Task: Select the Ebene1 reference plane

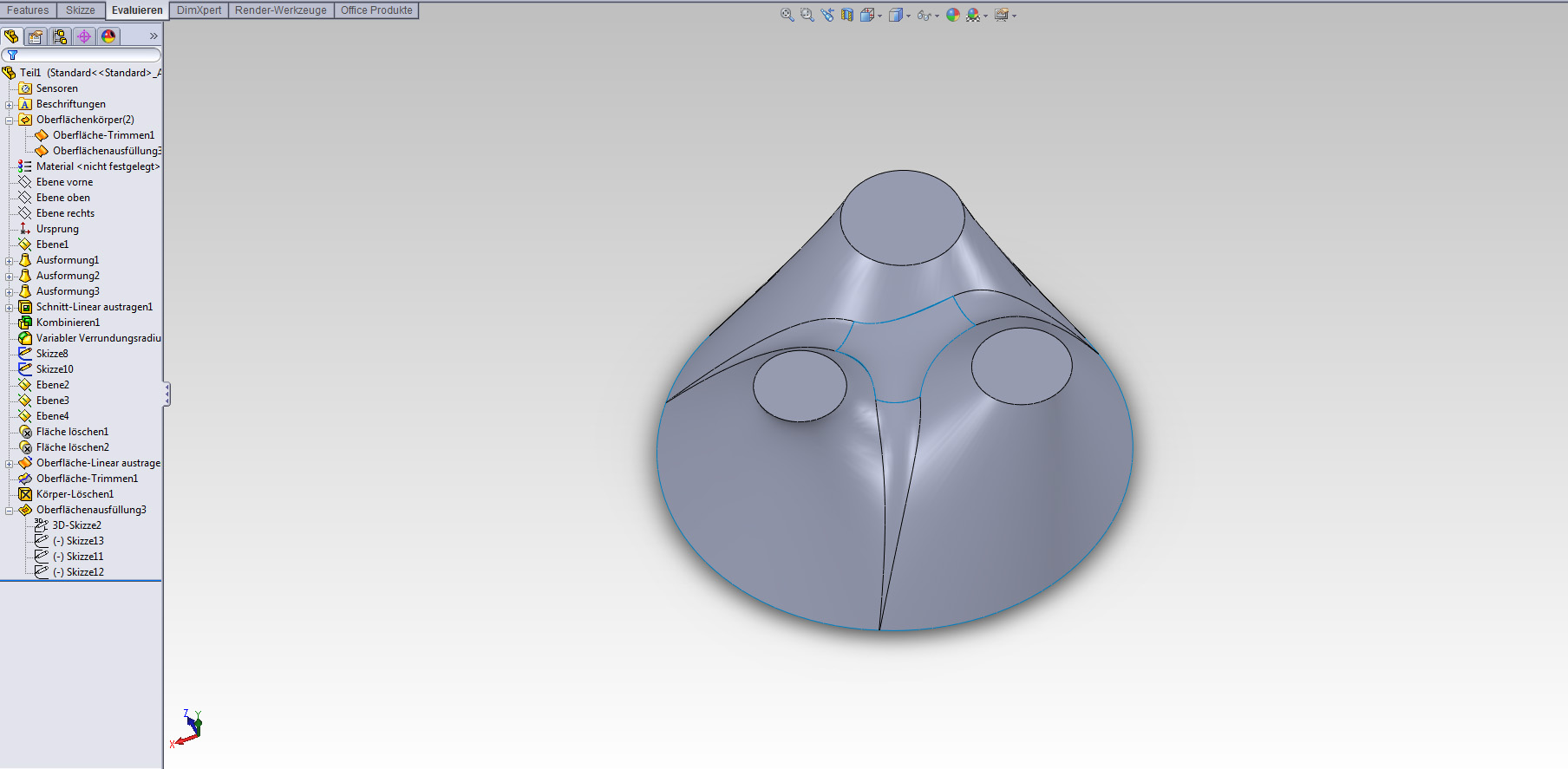Action: [x=52, y=244]
